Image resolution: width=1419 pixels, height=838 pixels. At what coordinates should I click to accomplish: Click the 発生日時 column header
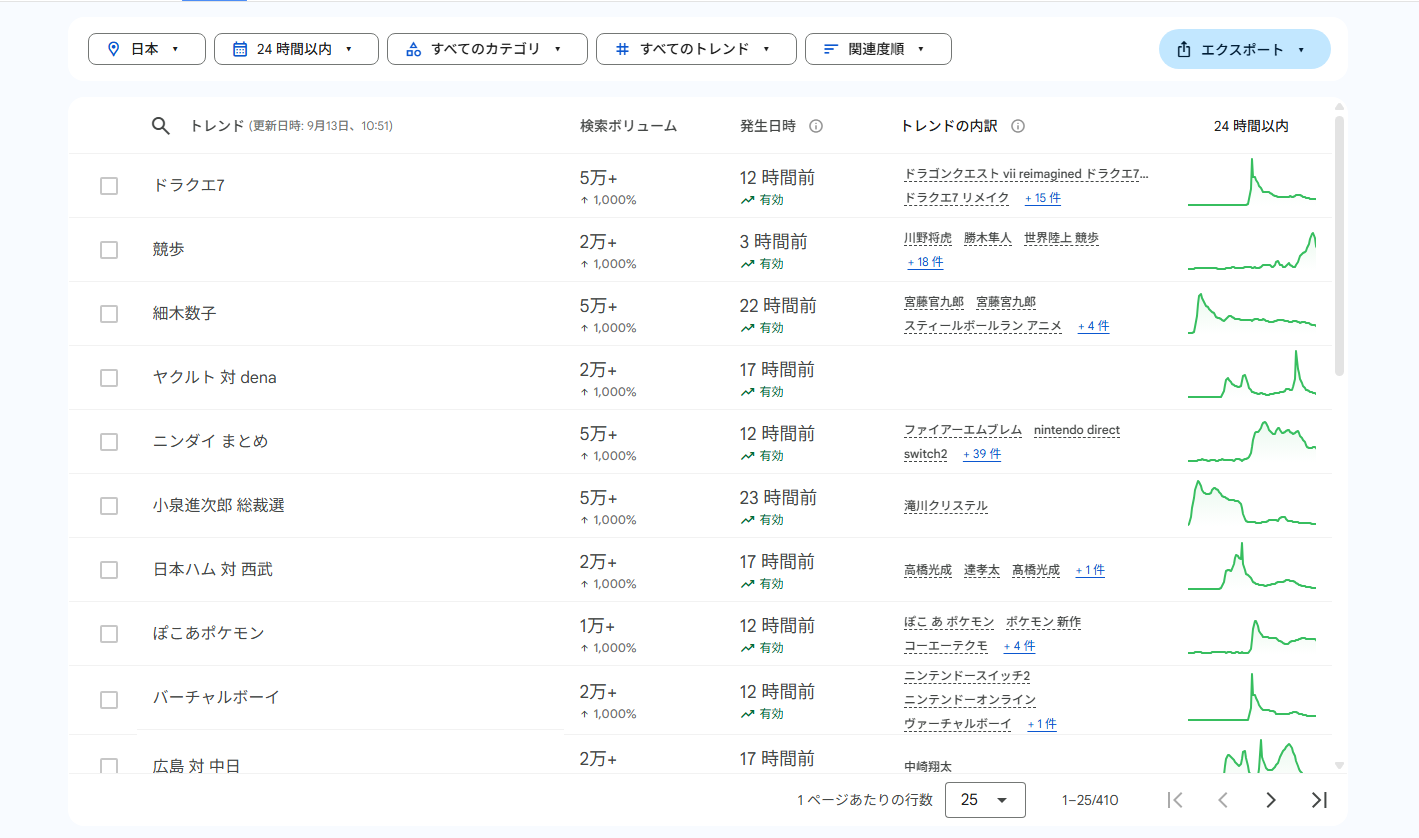click(x=768, y=126)
